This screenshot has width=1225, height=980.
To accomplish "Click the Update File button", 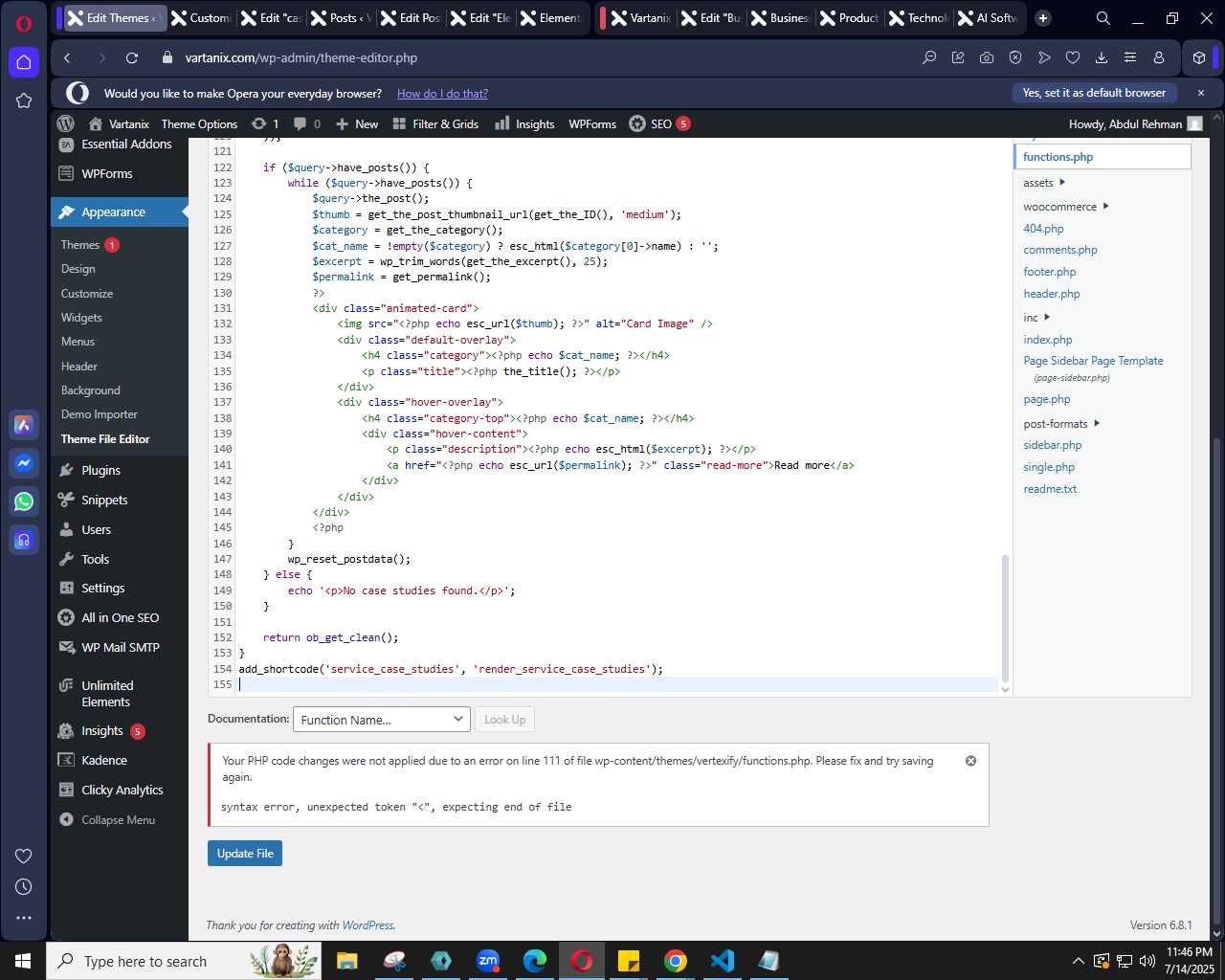I will tap(245, 854).
